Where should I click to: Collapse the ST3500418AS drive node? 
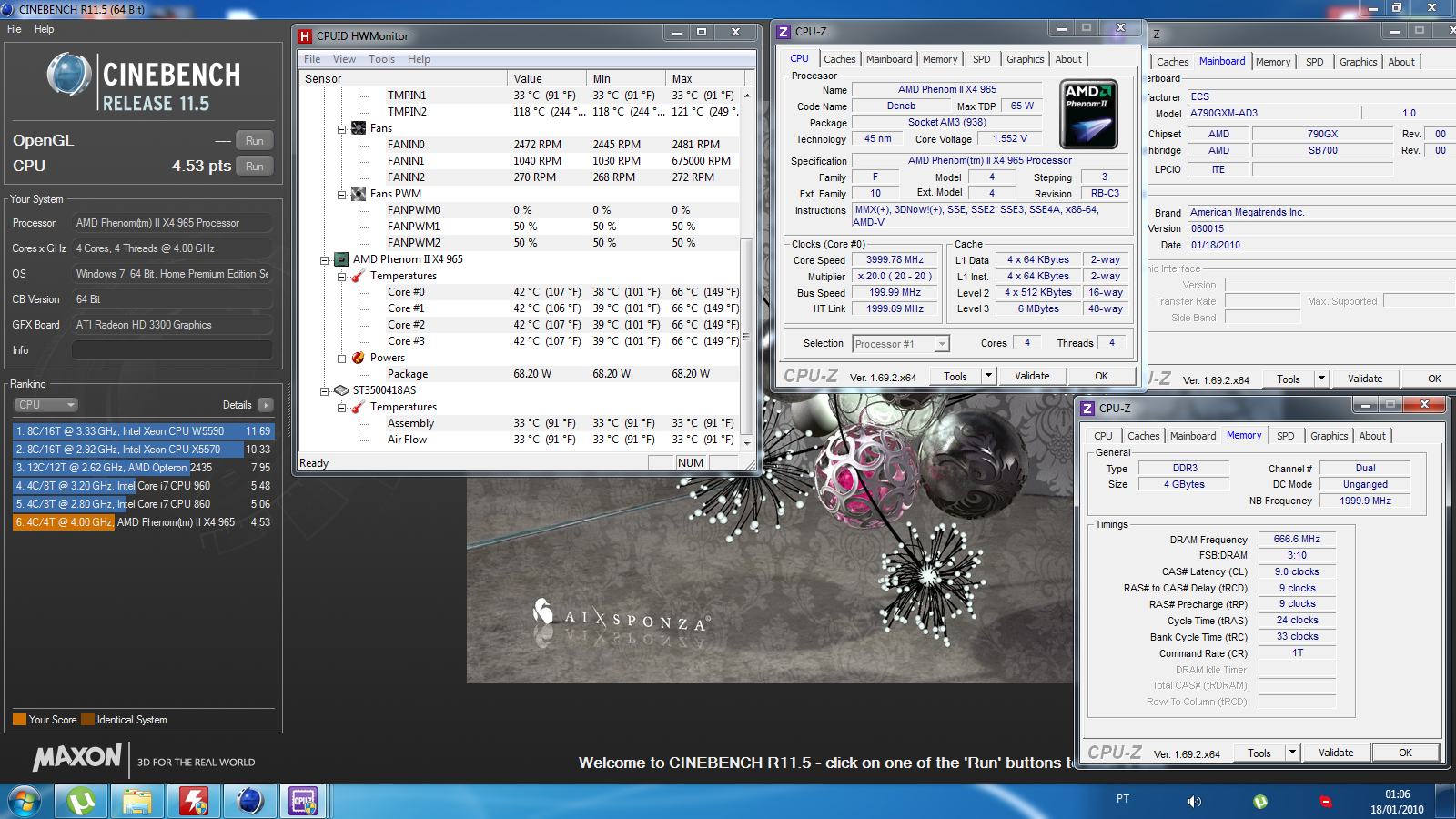324,391
